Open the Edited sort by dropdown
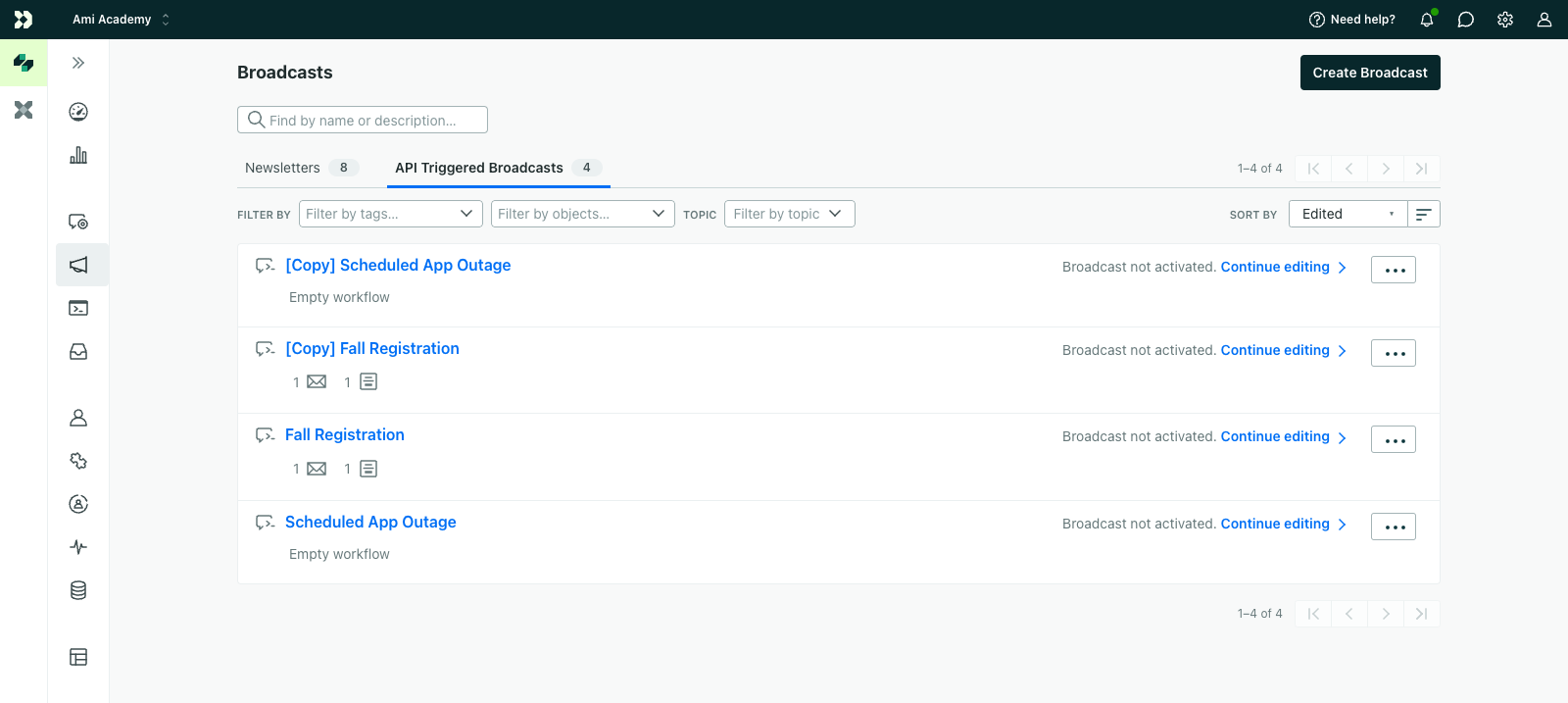Screen dimensions: 1568x703 (x=1347, y=214)
